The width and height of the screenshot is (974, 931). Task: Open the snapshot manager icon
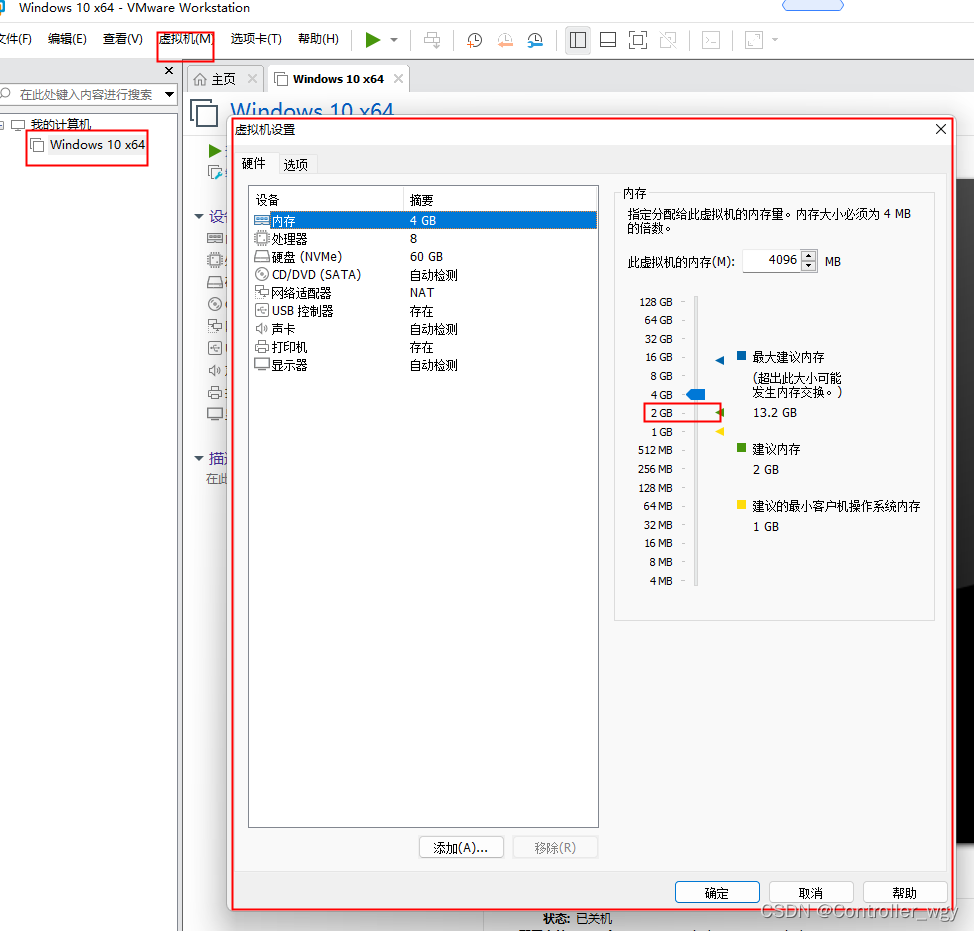tap(535, 40)
